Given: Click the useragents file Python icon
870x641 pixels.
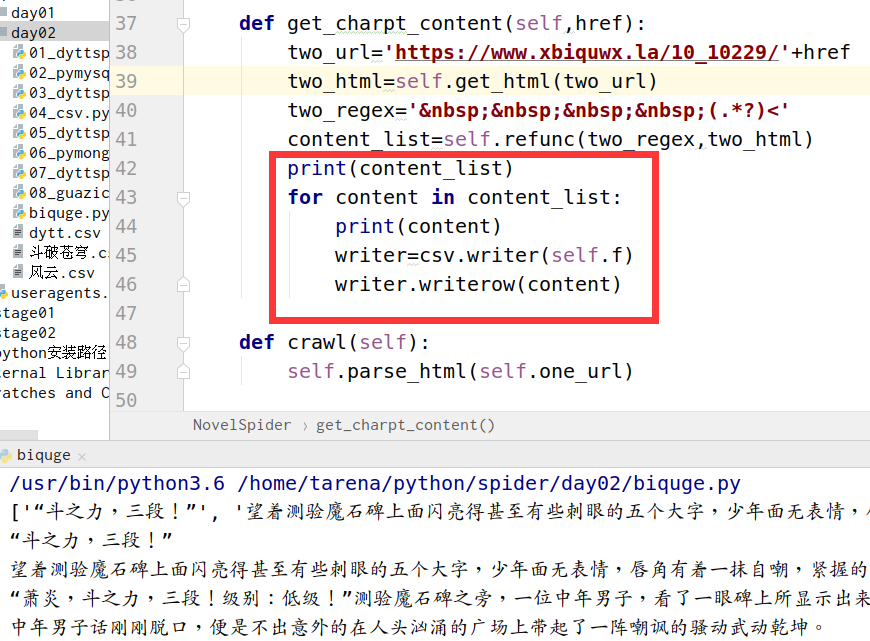Looking at the screenshot, I should (3, 293).
